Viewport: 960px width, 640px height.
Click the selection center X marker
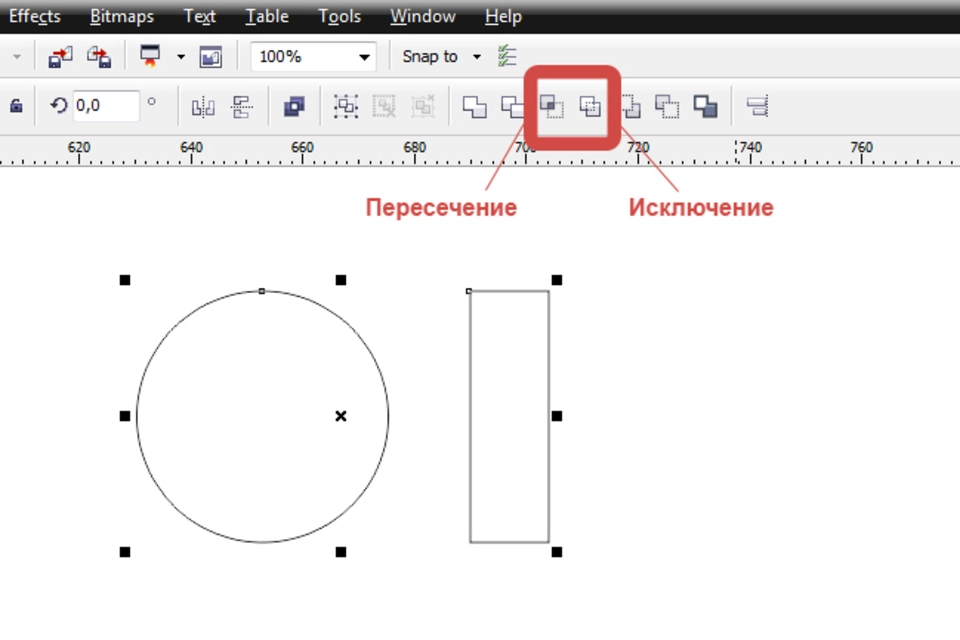[341, 416]
